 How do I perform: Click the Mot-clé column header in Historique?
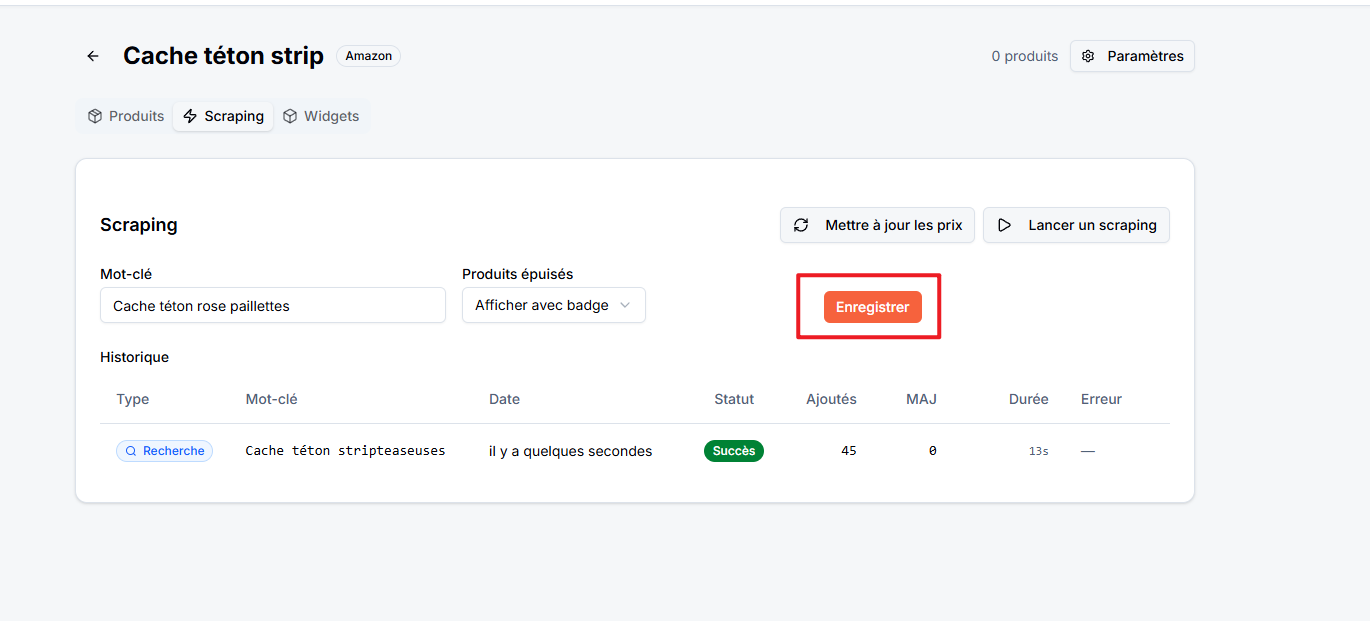pos(271,399)
